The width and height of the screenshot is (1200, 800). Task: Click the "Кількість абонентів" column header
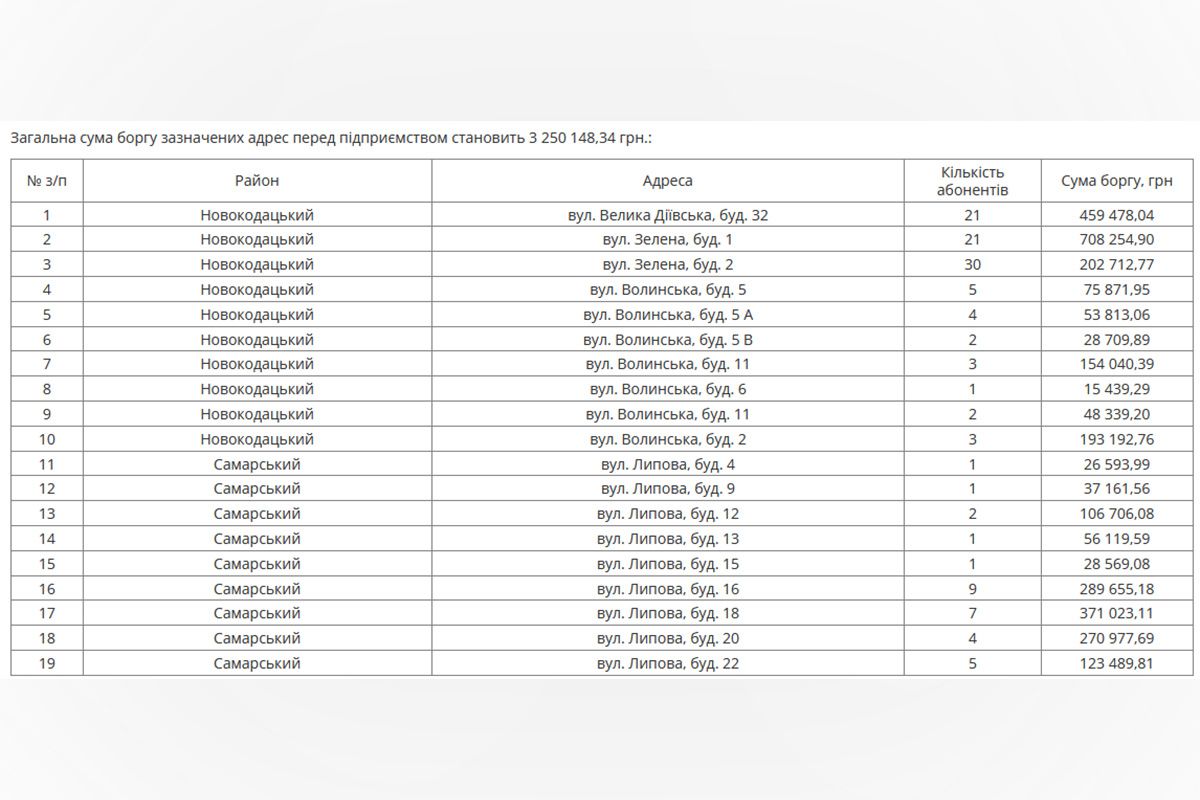pyautogui.click(x=973, y=181)
